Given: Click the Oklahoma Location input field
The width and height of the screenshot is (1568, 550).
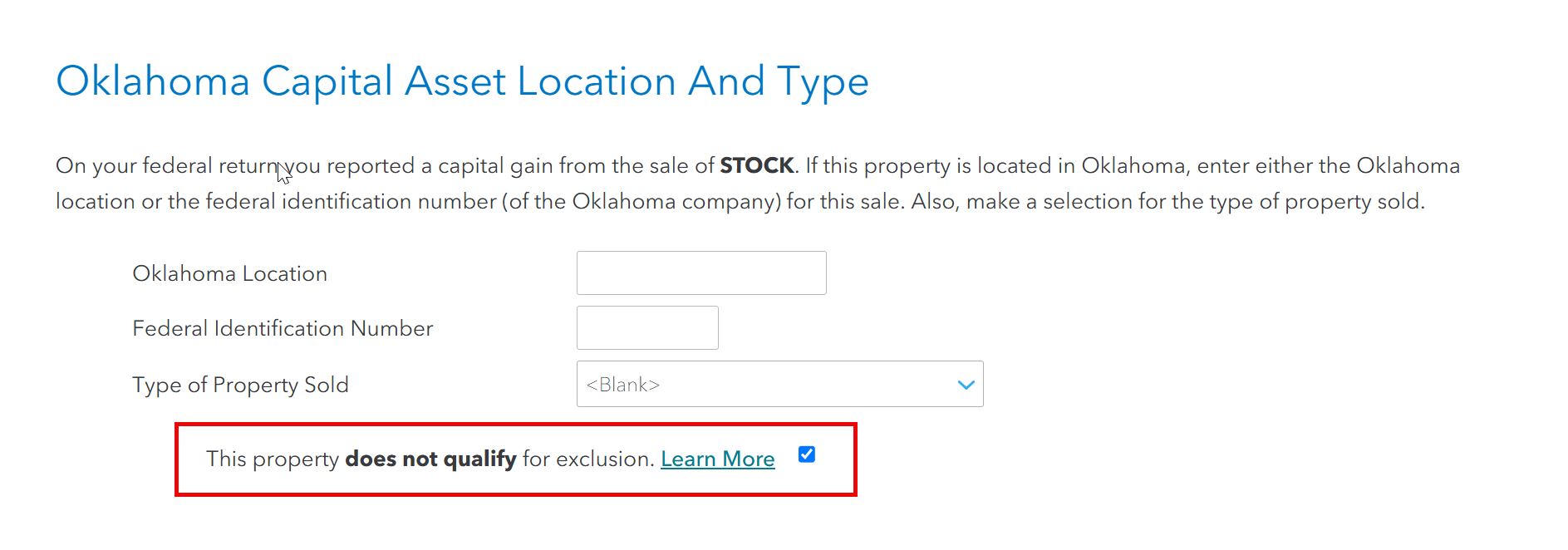Looking at the screenshot, I should pyautogui.click(x=700, y=273).
